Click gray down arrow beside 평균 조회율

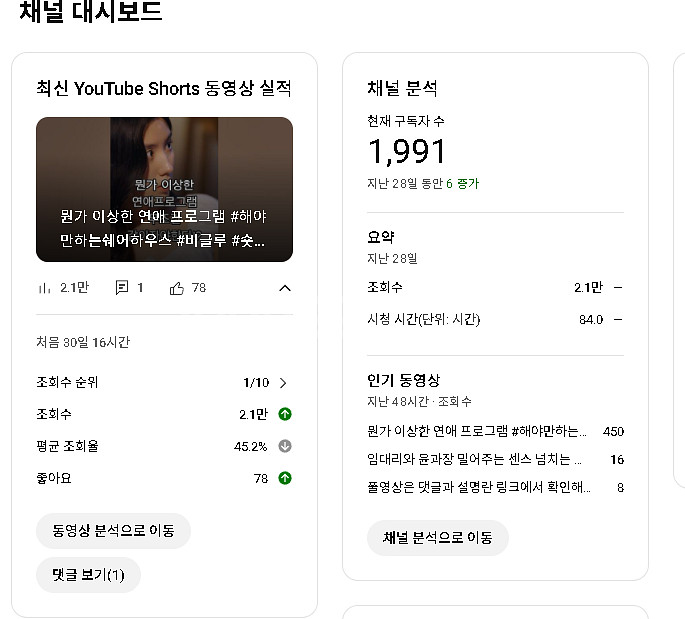pyautogui.click(x=284, y=446)
